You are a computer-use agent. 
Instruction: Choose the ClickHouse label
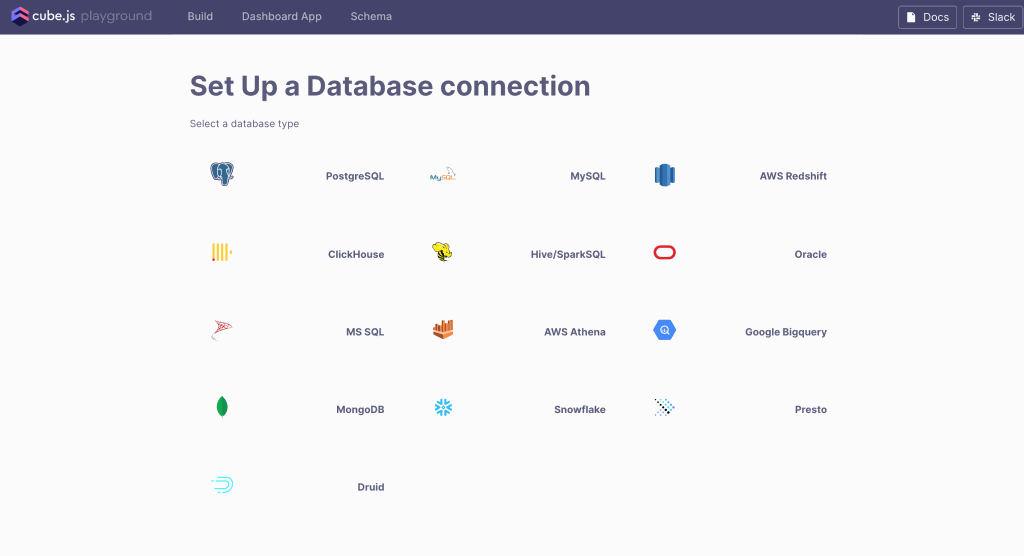(x=356, y=254)
